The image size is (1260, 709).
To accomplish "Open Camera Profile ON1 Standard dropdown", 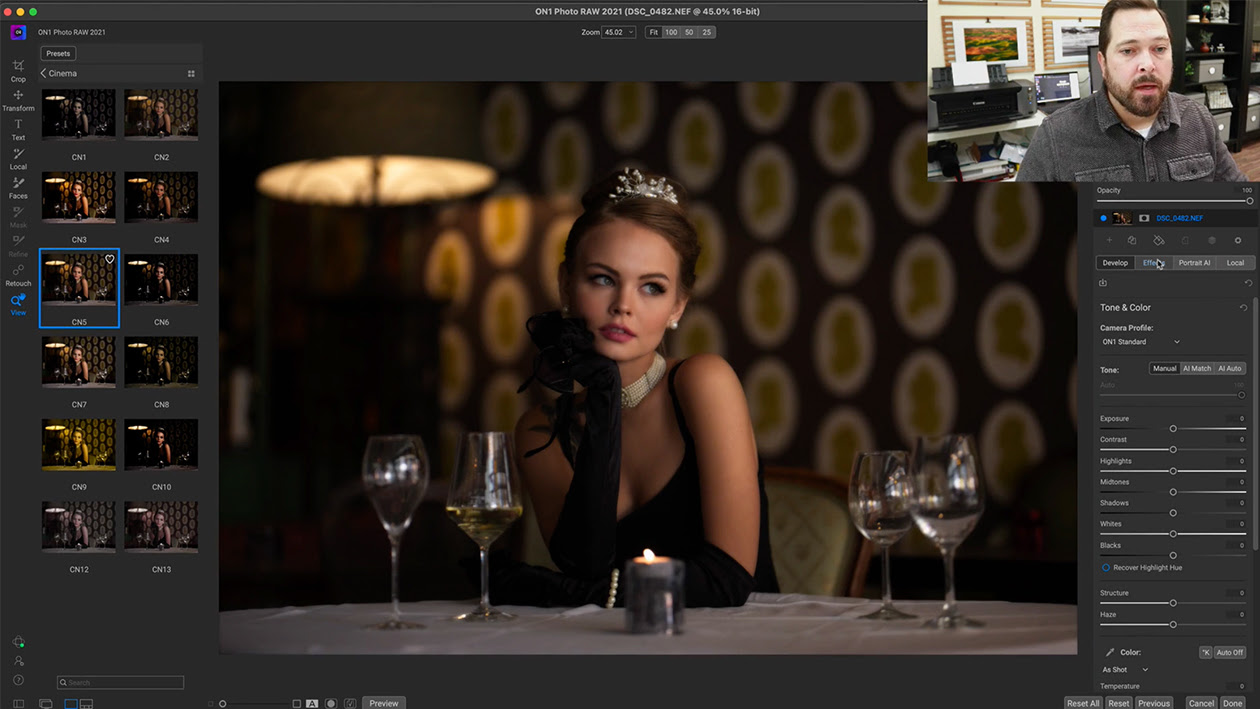I will pyautogui.click(x=1141, y=342).
